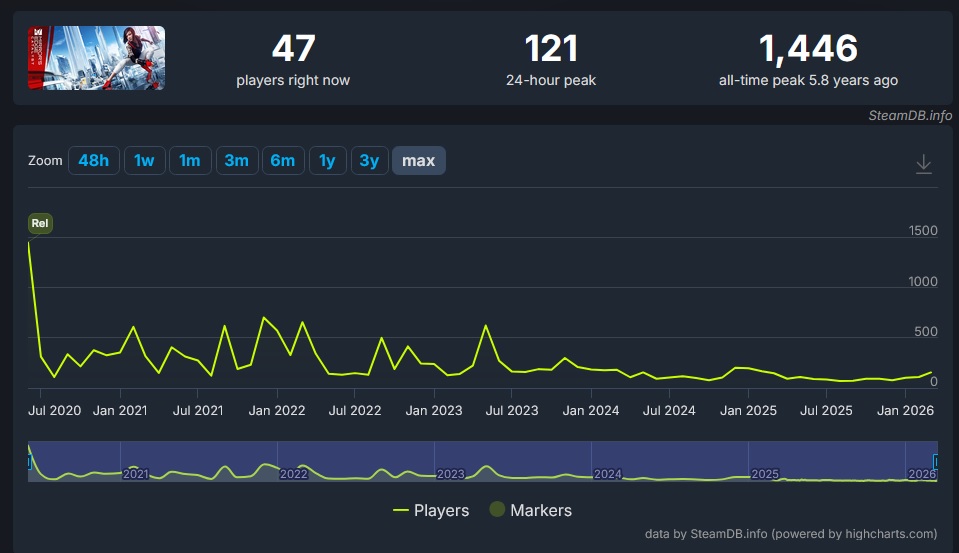Set zoom to 3m

pos(237,161)
